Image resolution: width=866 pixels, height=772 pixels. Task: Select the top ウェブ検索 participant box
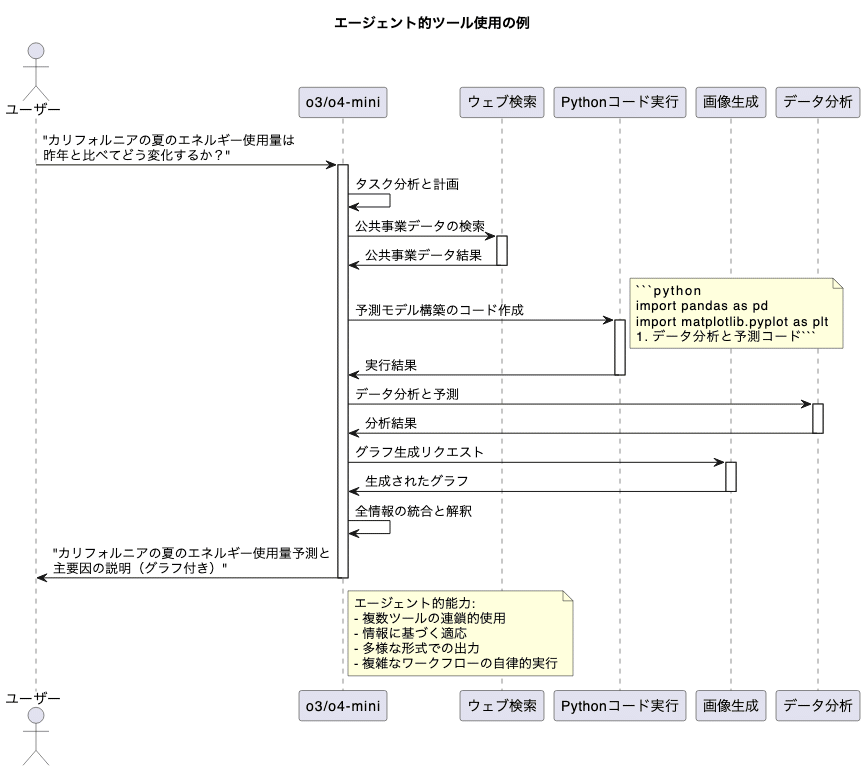tap(502, 102)
